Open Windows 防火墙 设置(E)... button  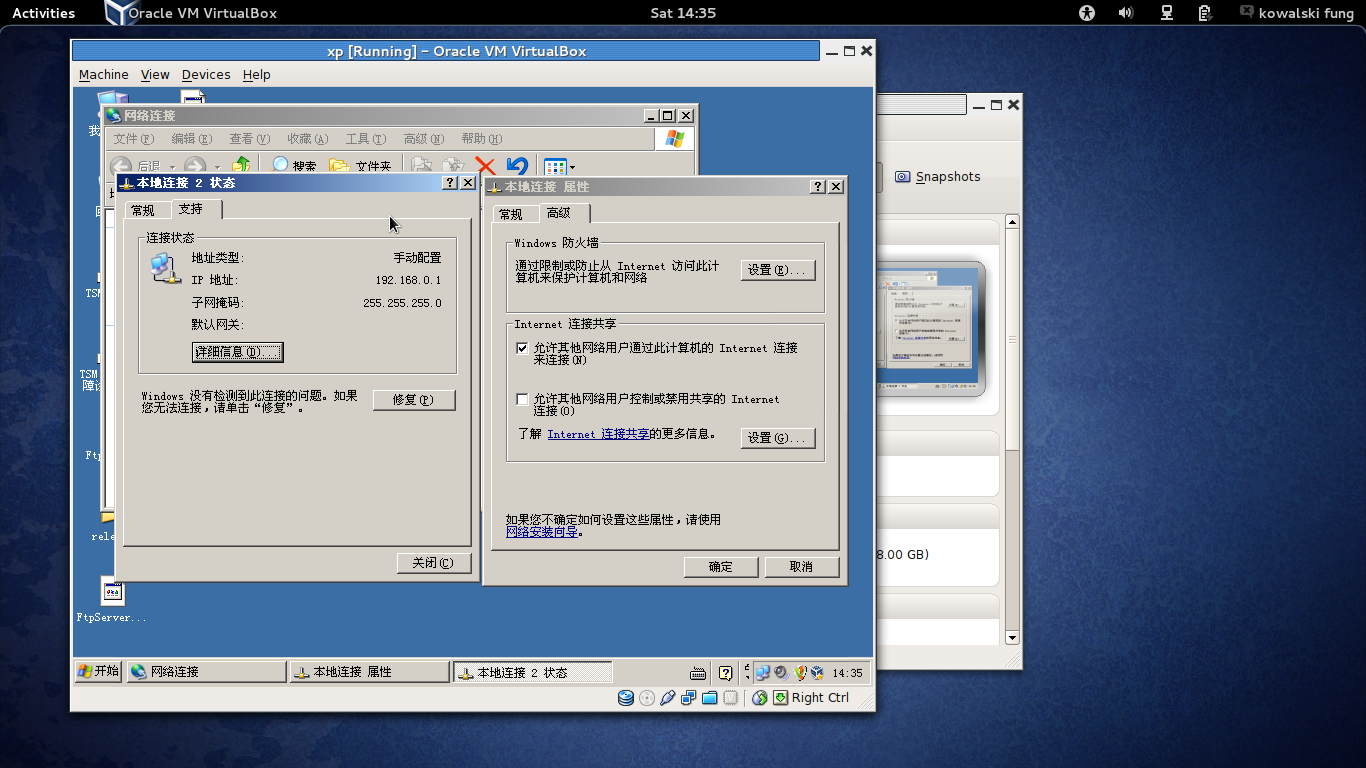pos(778,270)
